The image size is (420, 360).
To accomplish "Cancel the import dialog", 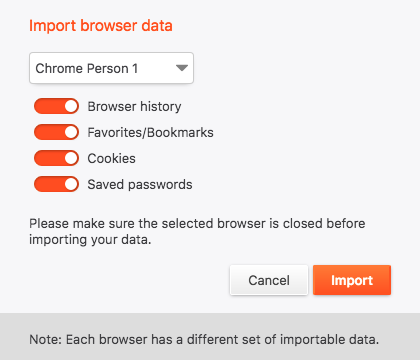I will [x=269, y=280].
